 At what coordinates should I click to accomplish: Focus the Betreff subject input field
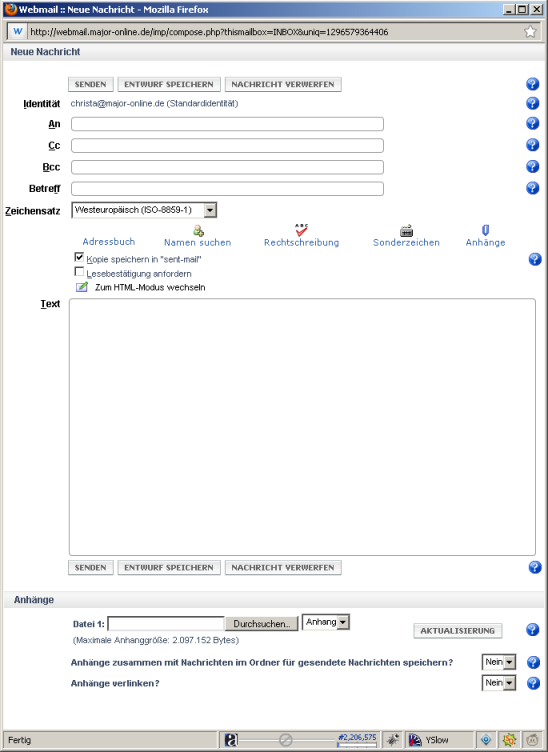tap(227, 188)
